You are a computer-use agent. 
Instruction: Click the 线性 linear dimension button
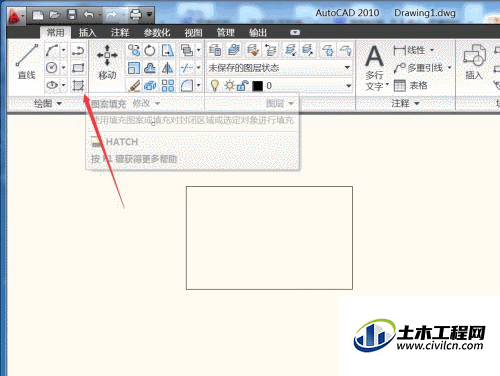coord(409,50)
